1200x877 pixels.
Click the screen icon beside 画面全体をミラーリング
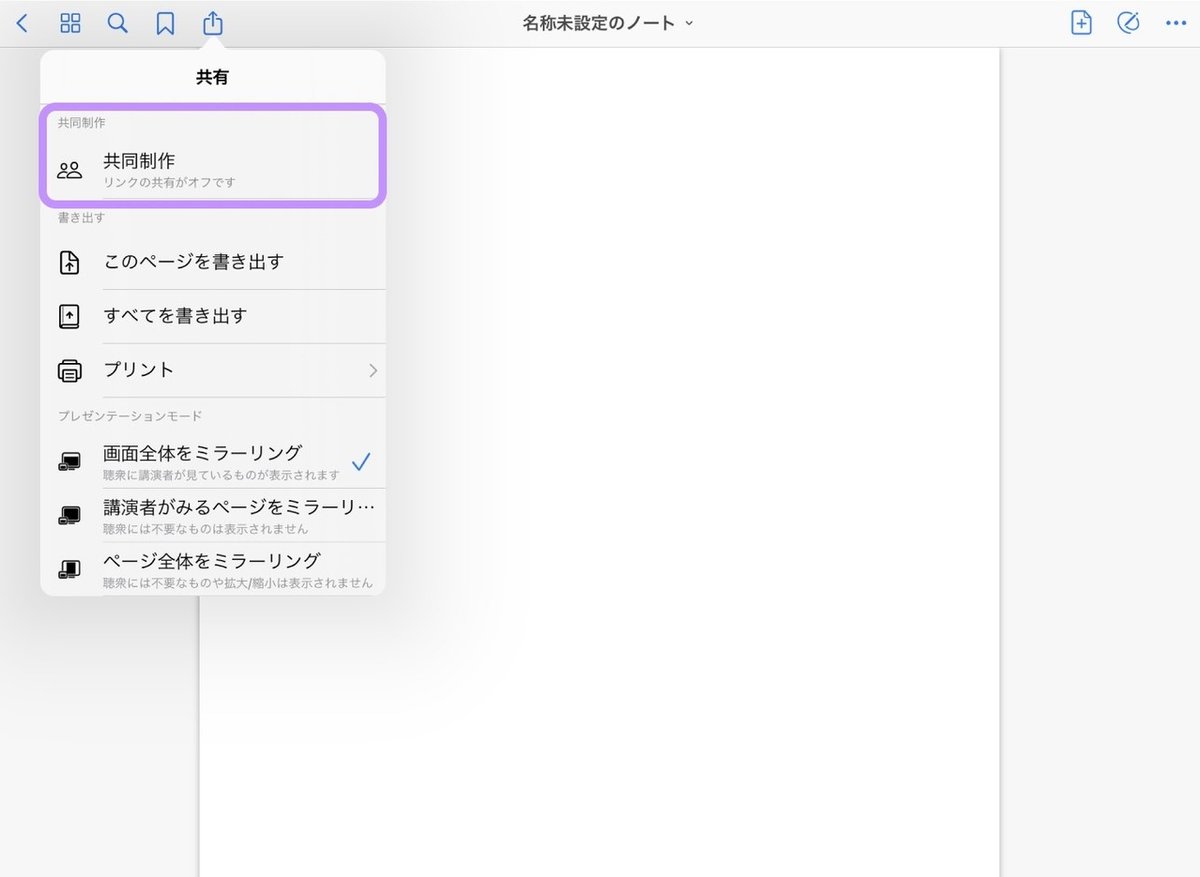tap(69, 462)
